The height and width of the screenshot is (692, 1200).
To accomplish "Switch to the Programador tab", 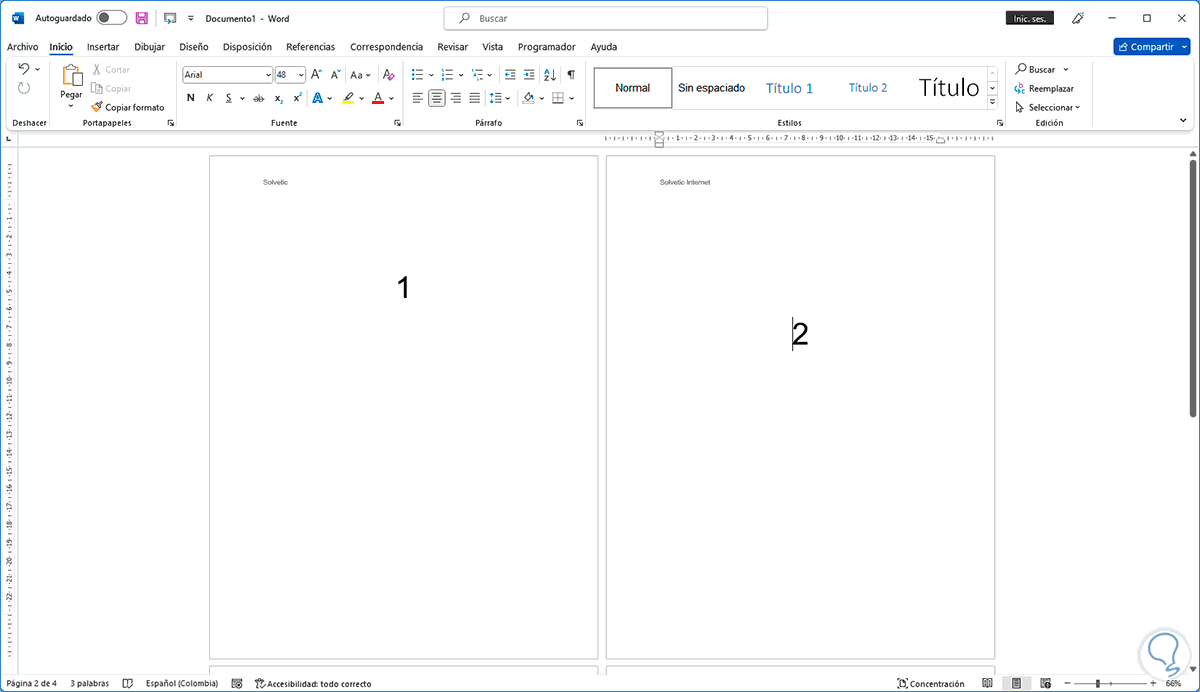I will point(547,47).
